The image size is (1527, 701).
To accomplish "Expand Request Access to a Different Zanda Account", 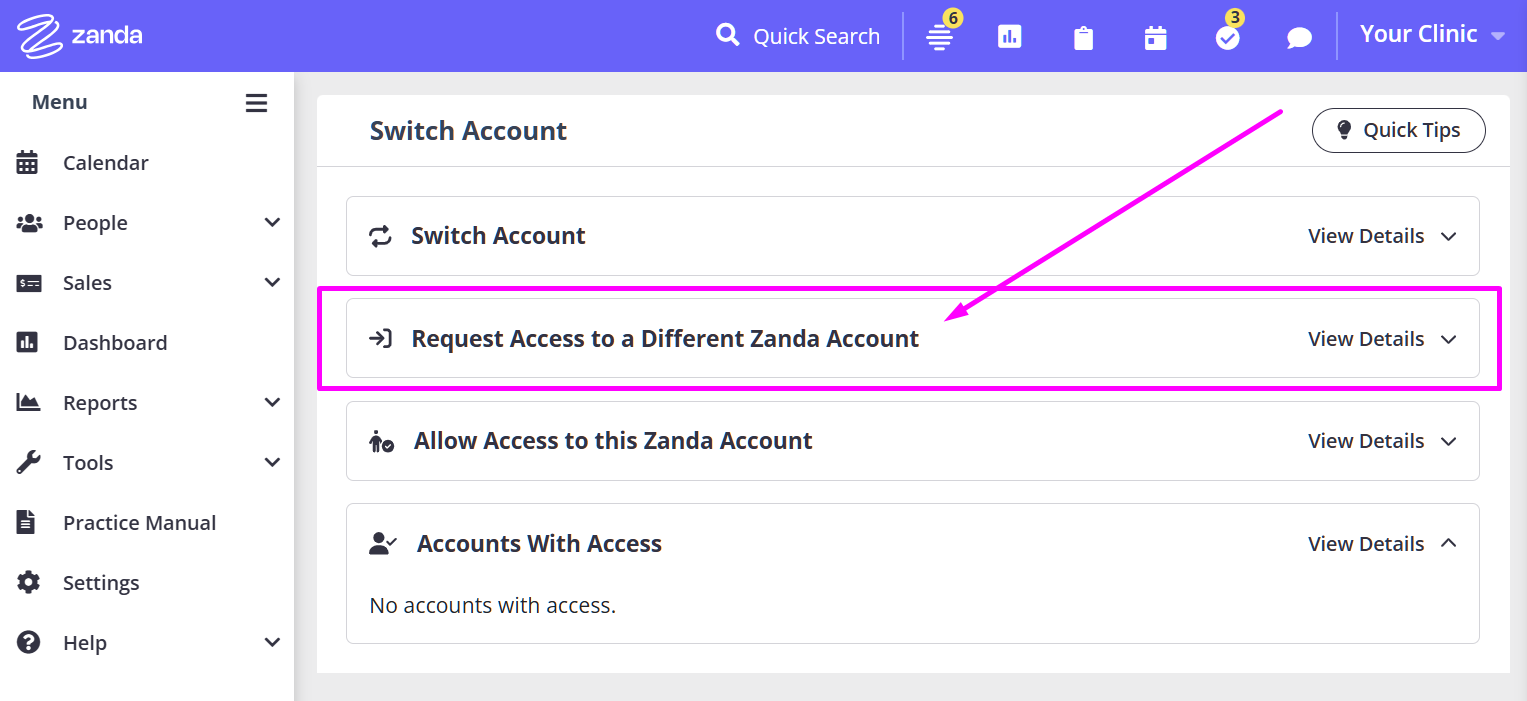I will tap(1382, 339).
